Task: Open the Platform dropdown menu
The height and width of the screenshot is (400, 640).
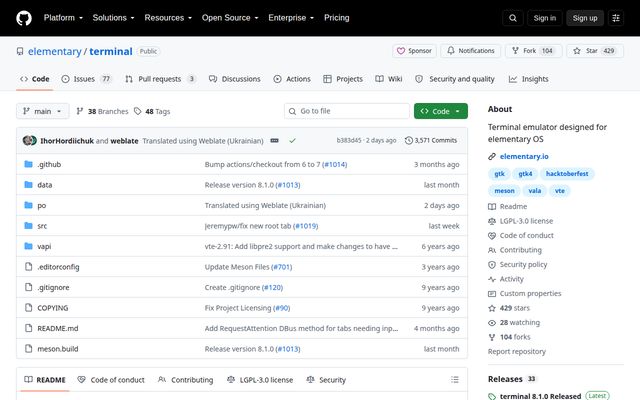Action: coord(63,18)
